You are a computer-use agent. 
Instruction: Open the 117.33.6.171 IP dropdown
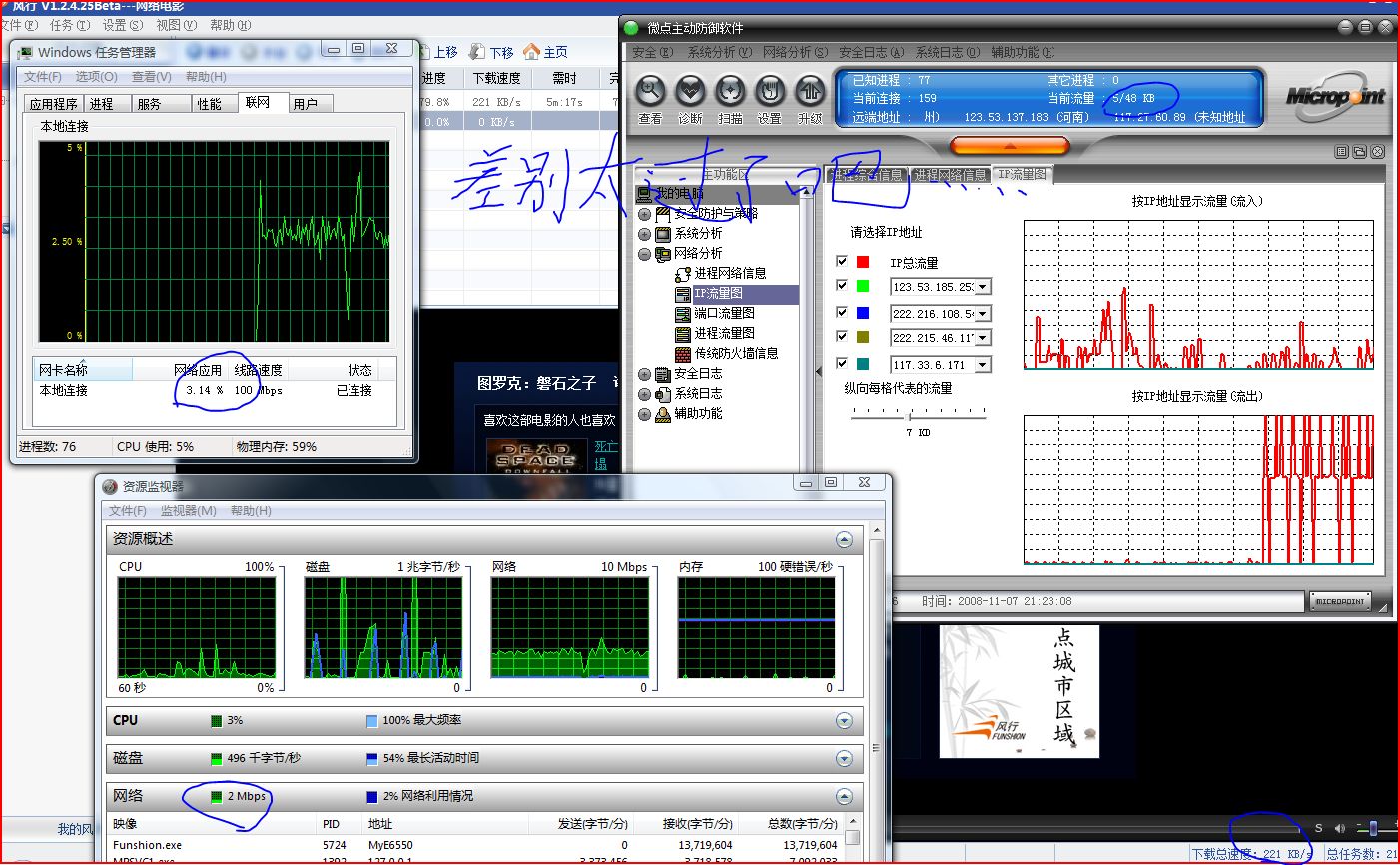point(983,364)
